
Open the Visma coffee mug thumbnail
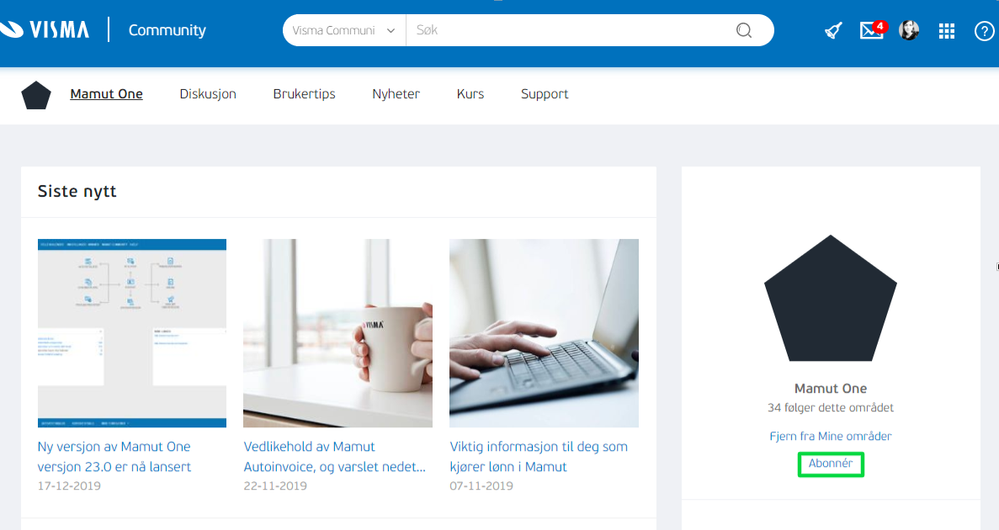coord(338,333)
